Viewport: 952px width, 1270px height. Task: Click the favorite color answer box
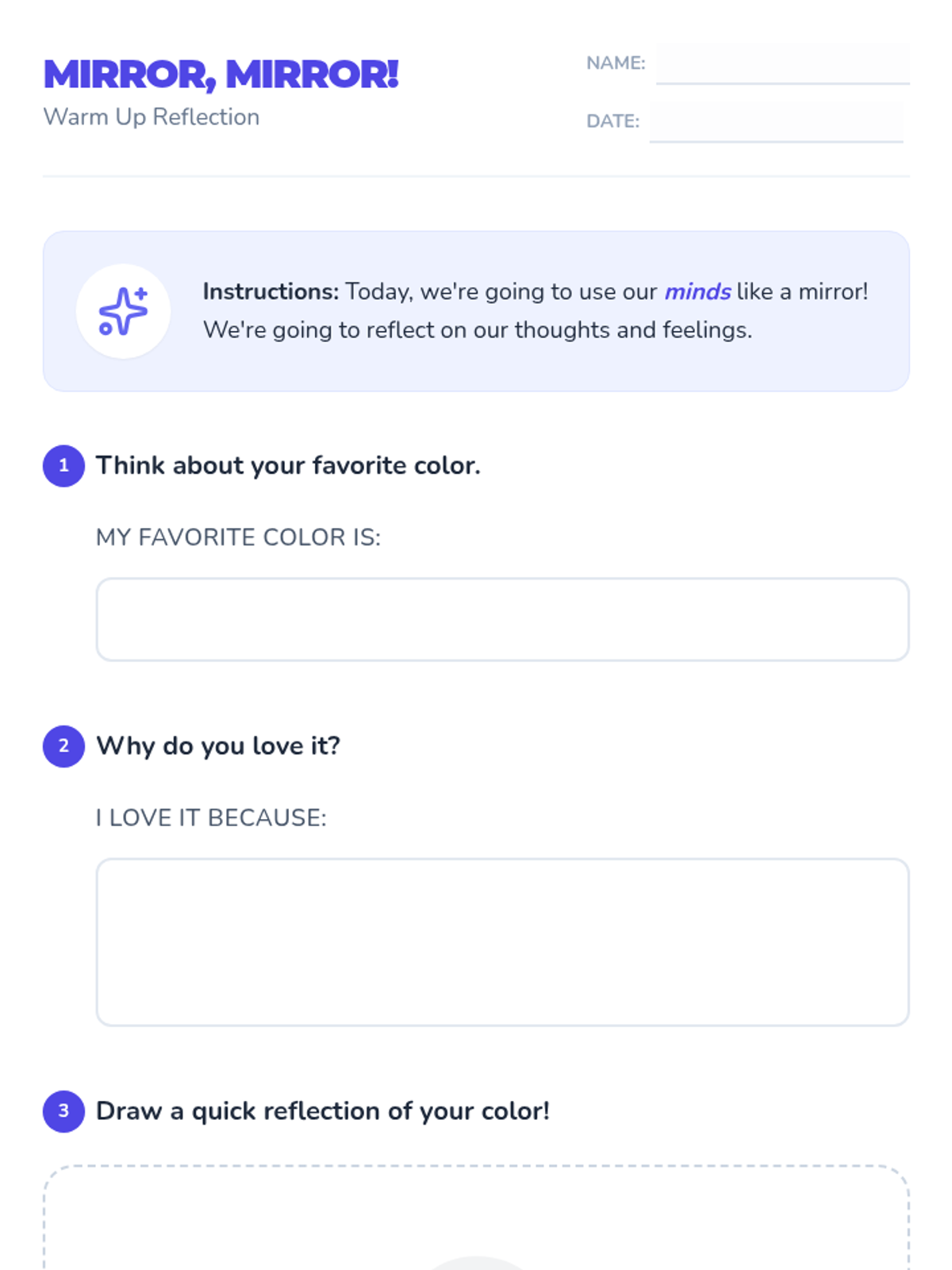coord(502,619)
